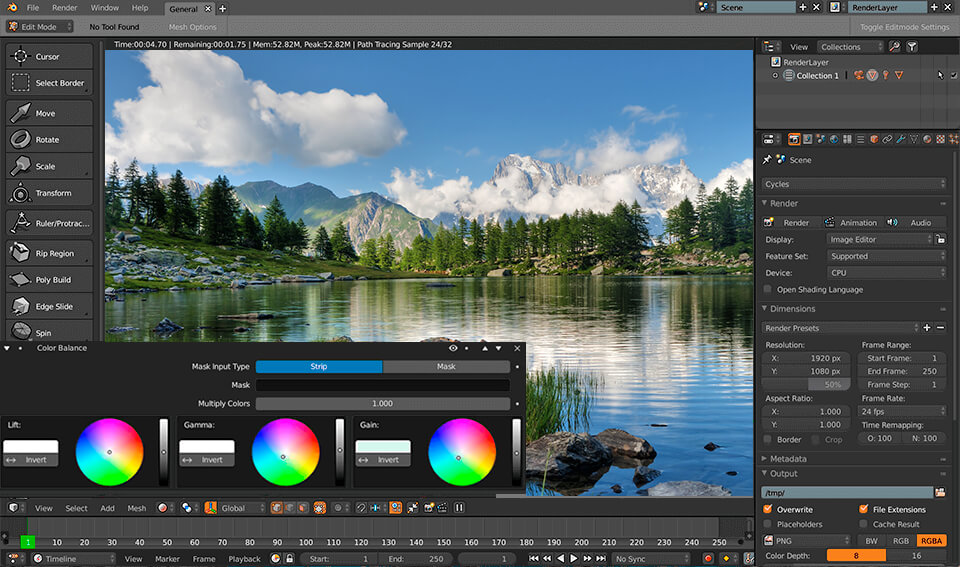Open the Feature Set dropdown

coord(887,256)
